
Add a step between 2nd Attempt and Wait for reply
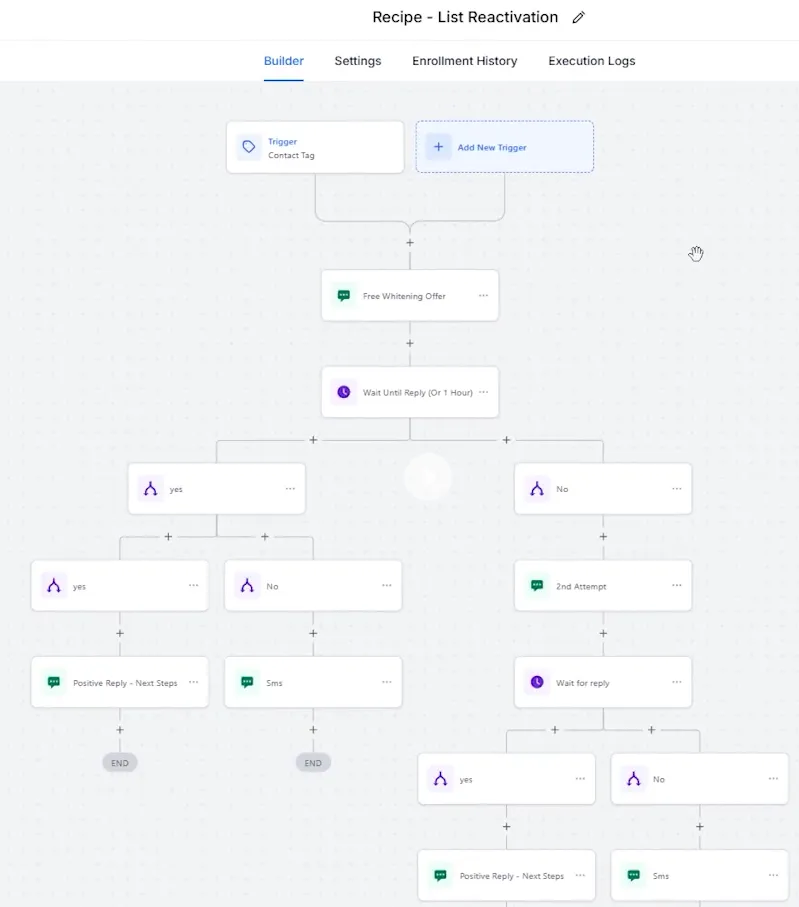tap(603, 633)
